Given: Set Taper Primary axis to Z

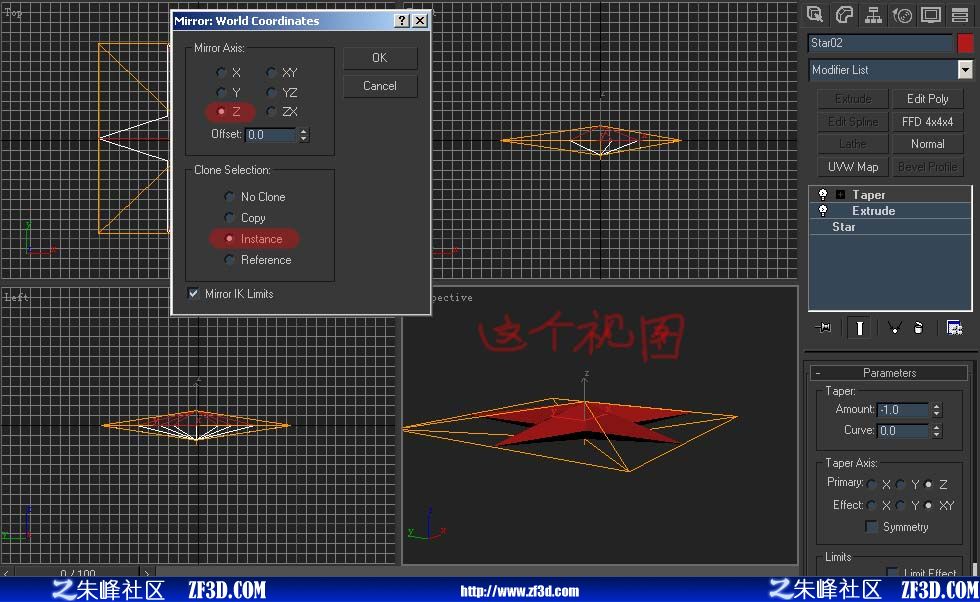Looking at the screenshot, I should click(929, 484).
